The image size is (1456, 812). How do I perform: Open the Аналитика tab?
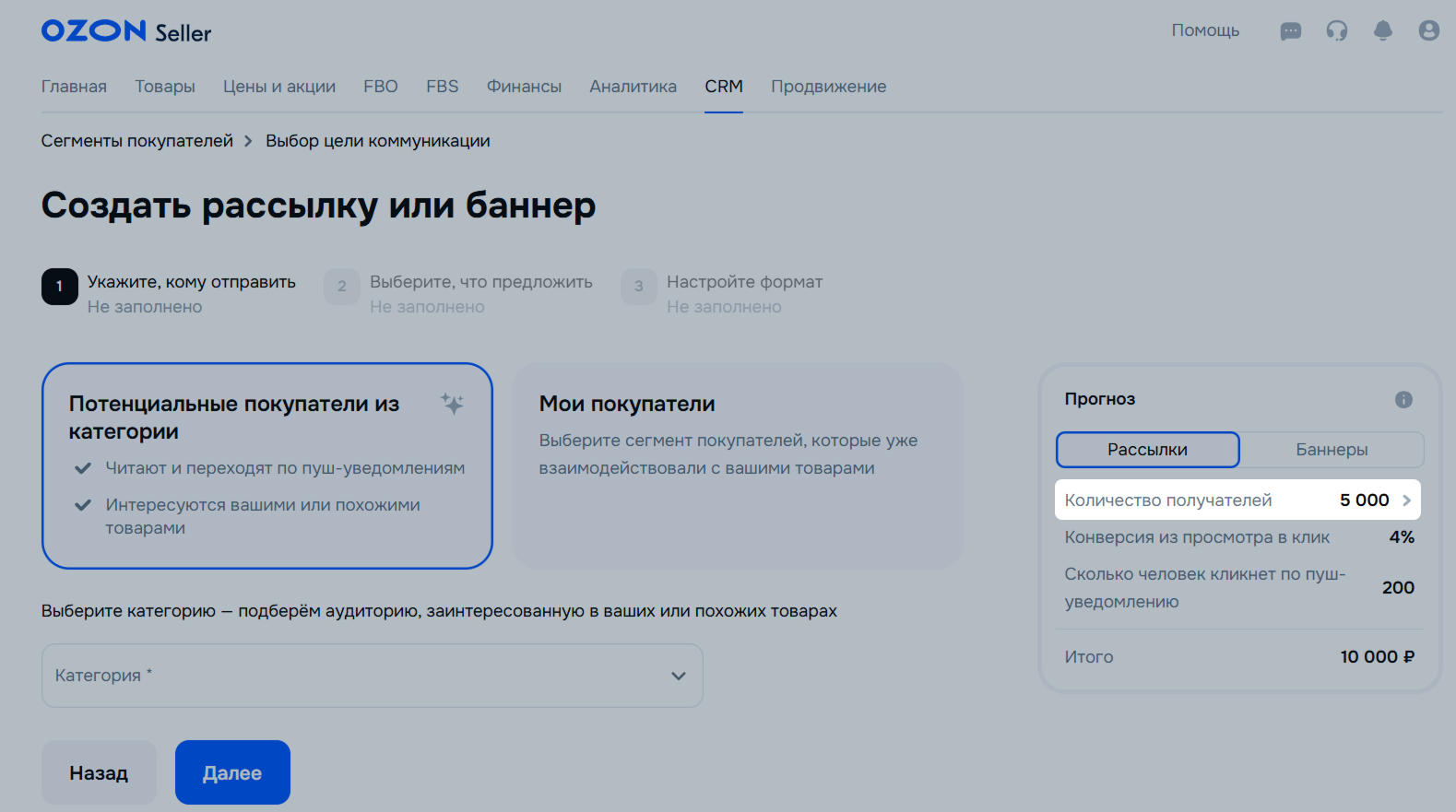click(633, 87)
